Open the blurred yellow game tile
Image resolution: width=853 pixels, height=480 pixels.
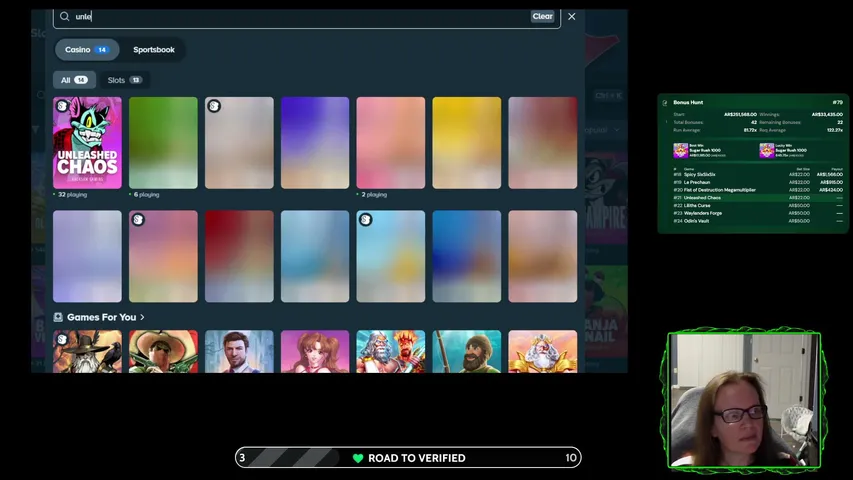click(x=467, y=143)
